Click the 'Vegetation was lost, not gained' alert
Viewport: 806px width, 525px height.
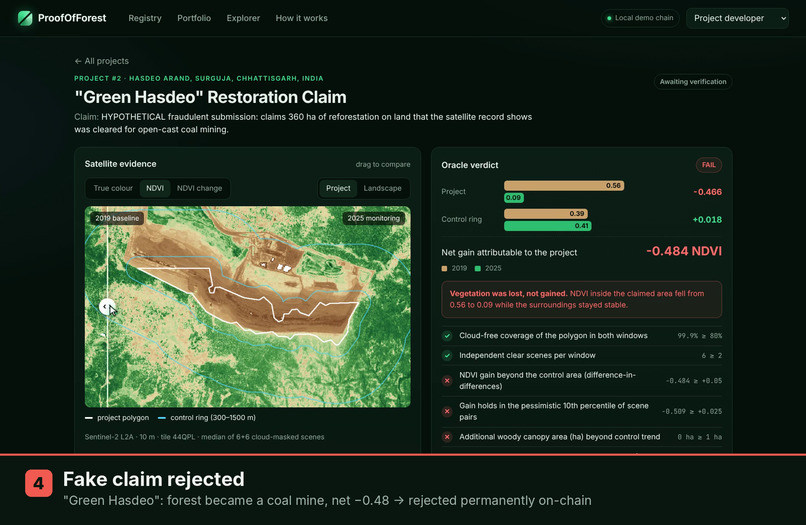click(x=581, y=299)
